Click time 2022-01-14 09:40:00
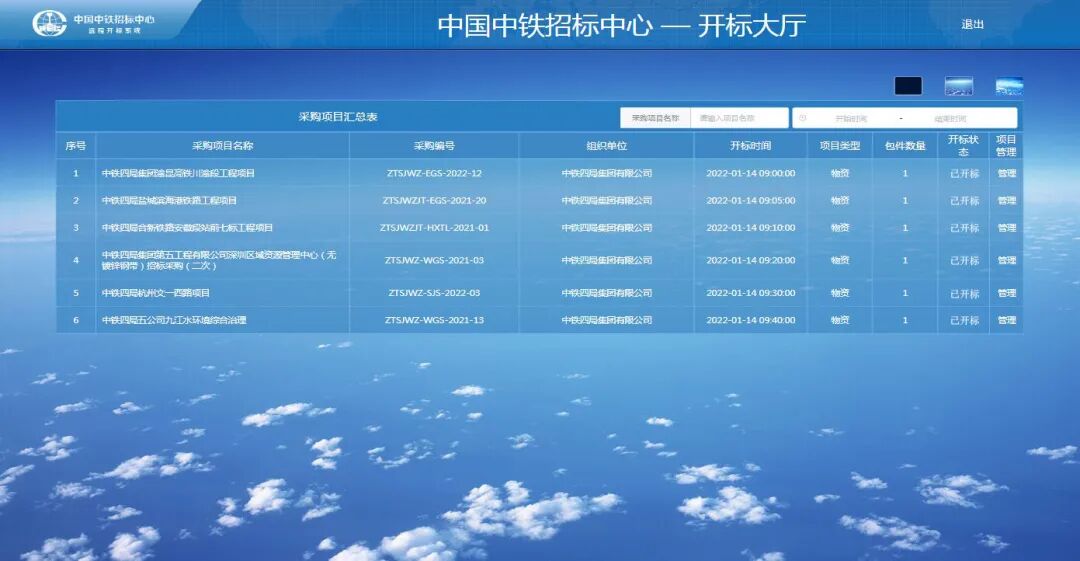 tap(751, 320)
